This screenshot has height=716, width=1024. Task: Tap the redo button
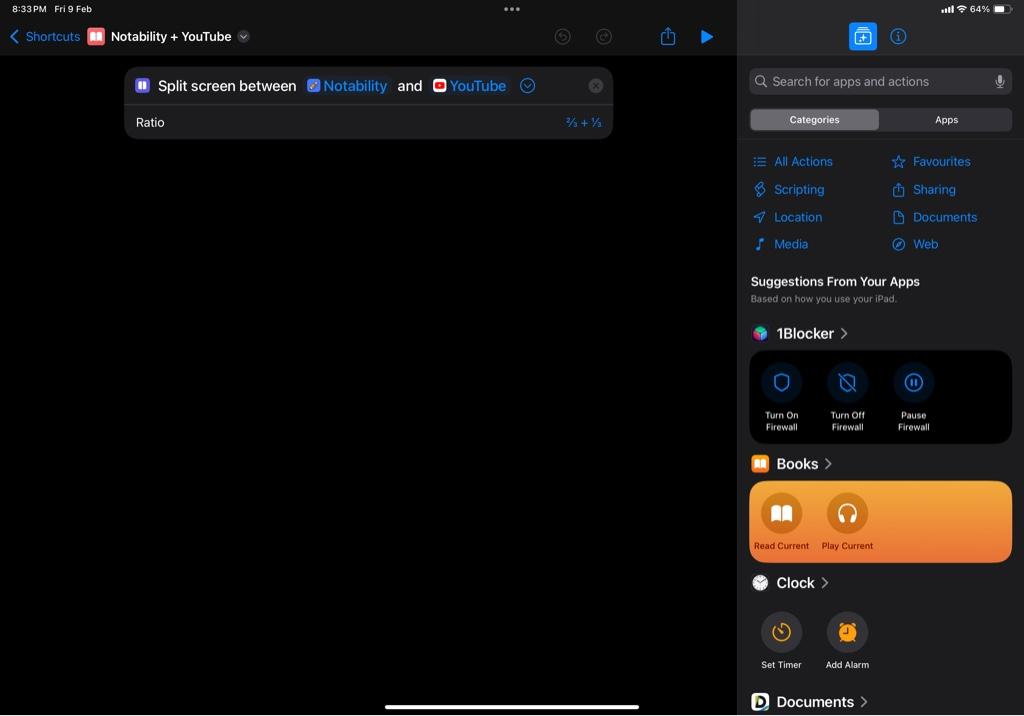point(604,37)
